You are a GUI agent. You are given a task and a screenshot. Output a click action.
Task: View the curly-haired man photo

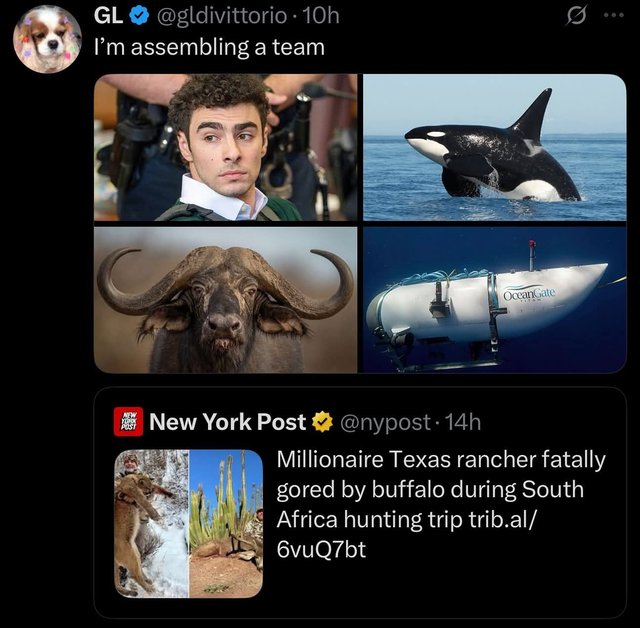[x=225, y=147]
